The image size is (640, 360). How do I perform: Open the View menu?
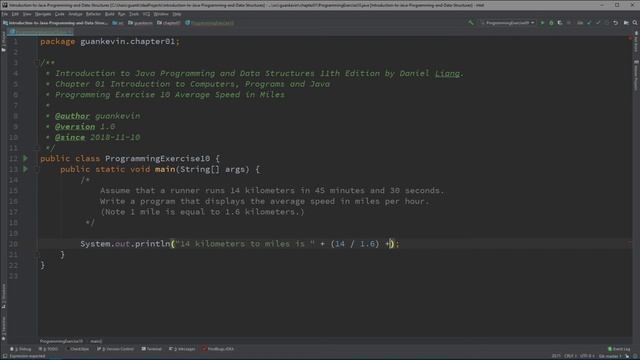coord(27,14)
